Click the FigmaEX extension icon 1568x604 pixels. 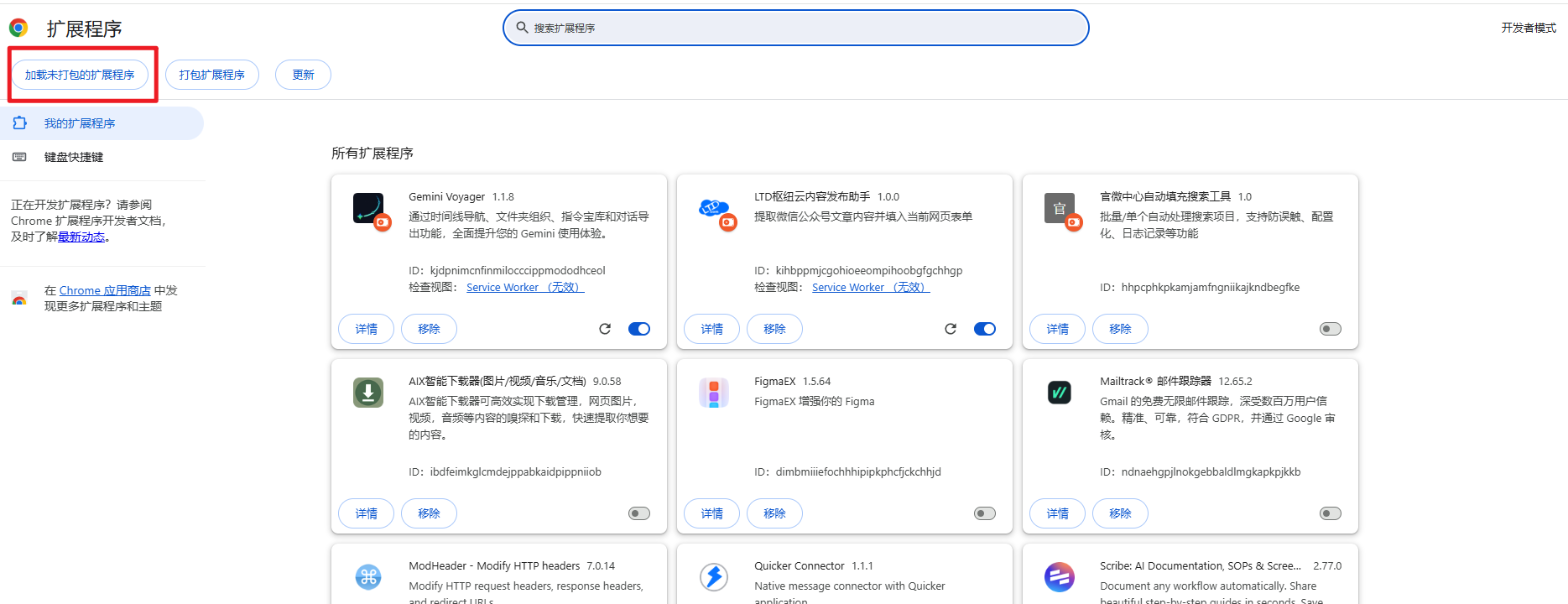coord(713,393)
